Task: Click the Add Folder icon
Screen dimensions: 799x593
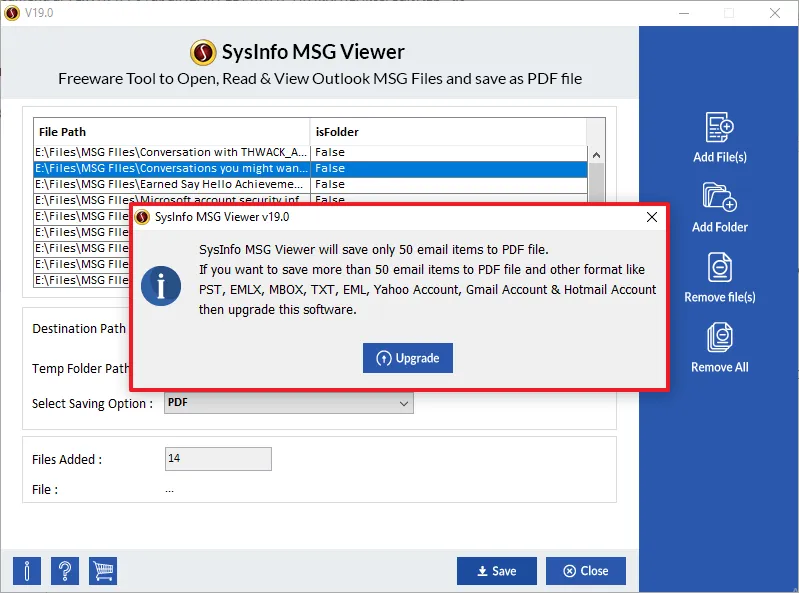Action: pyautogui.click(x=720, y=197)
